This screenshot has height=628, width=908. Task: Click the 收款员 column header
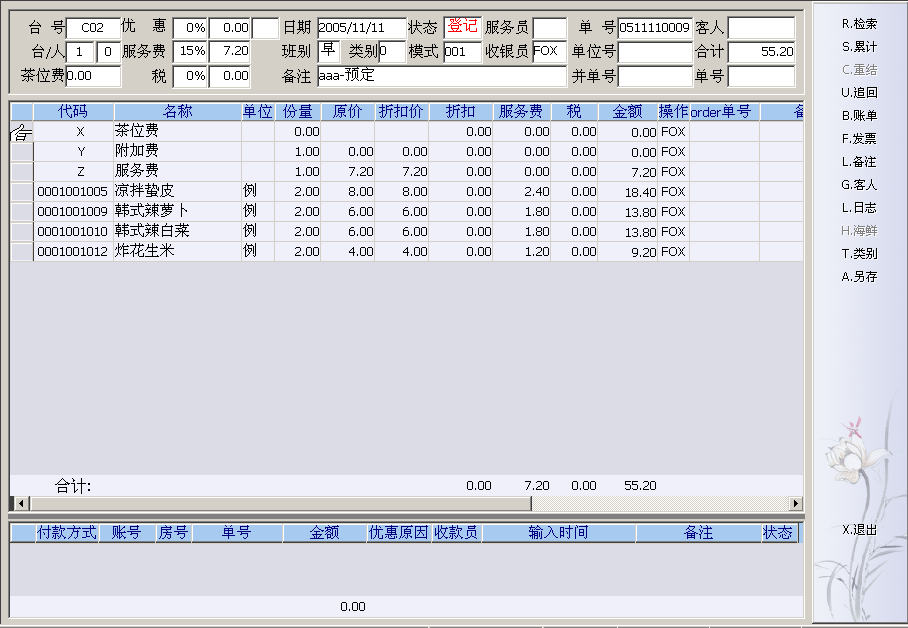pos(456,532)
